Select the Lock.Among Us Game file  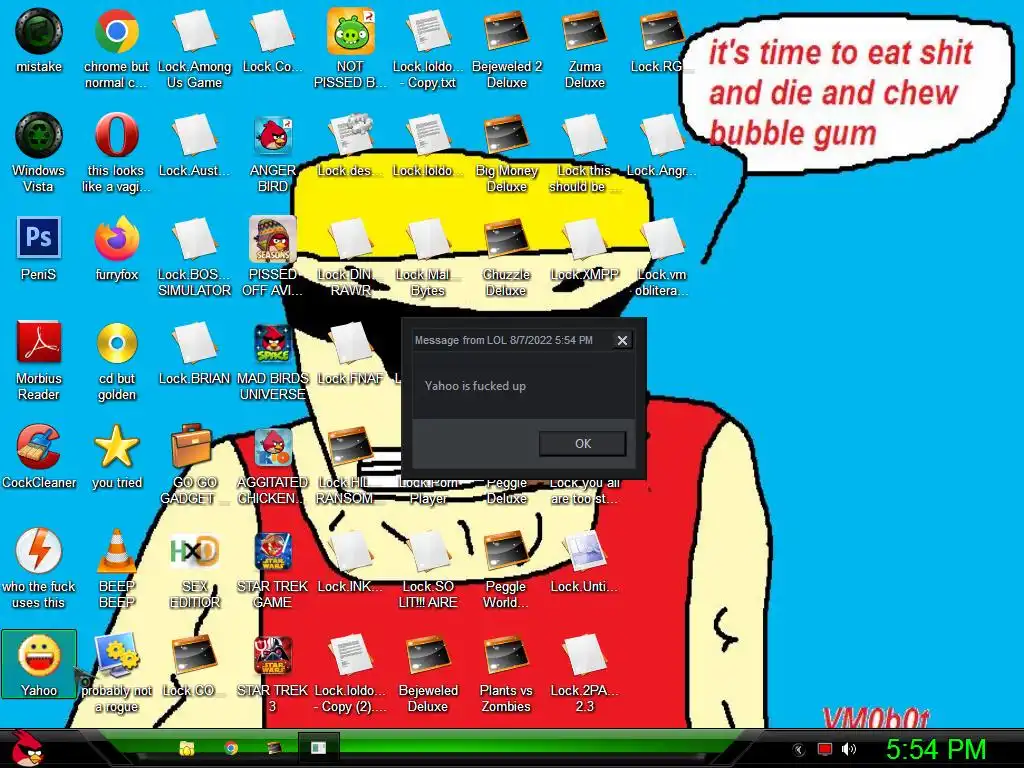click(x=195, y=49)
